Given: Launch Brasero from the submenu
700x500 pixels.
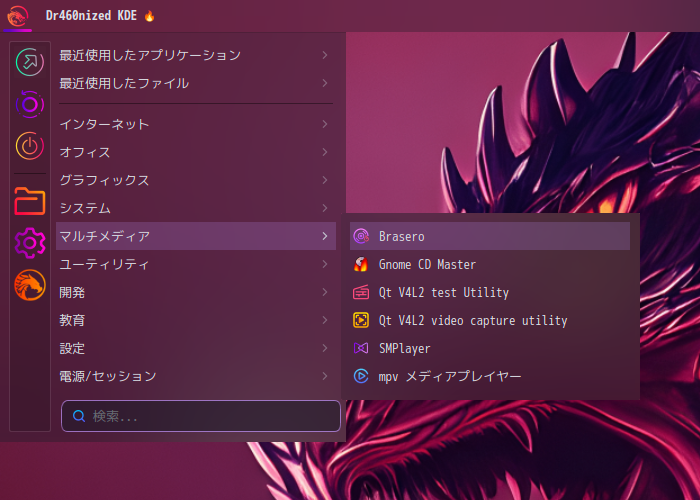Looking at the screenshot, I should 490,236.
